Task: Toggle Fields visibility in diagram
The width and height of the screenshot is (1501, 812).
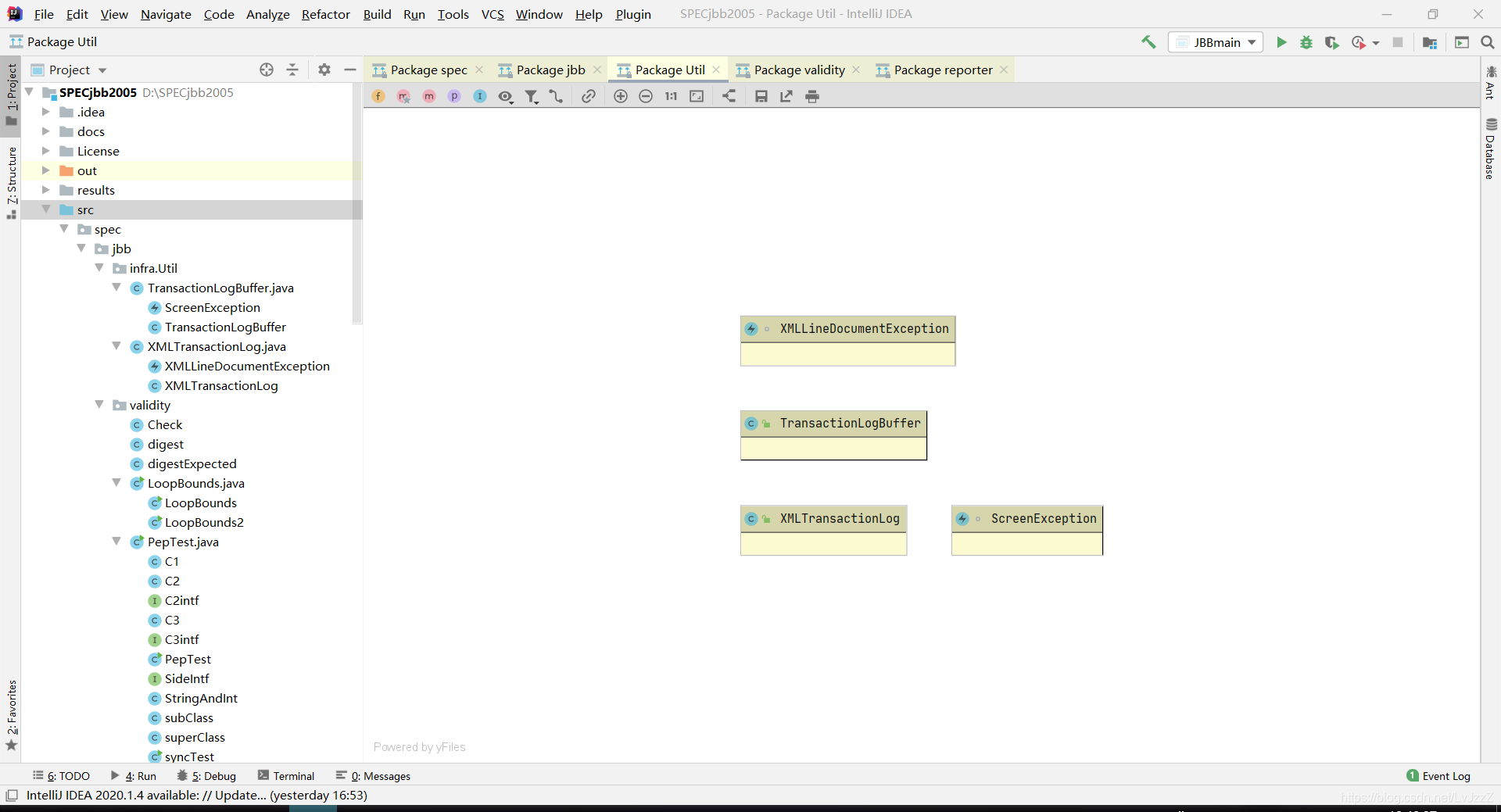Action: [x=378, y=96]
